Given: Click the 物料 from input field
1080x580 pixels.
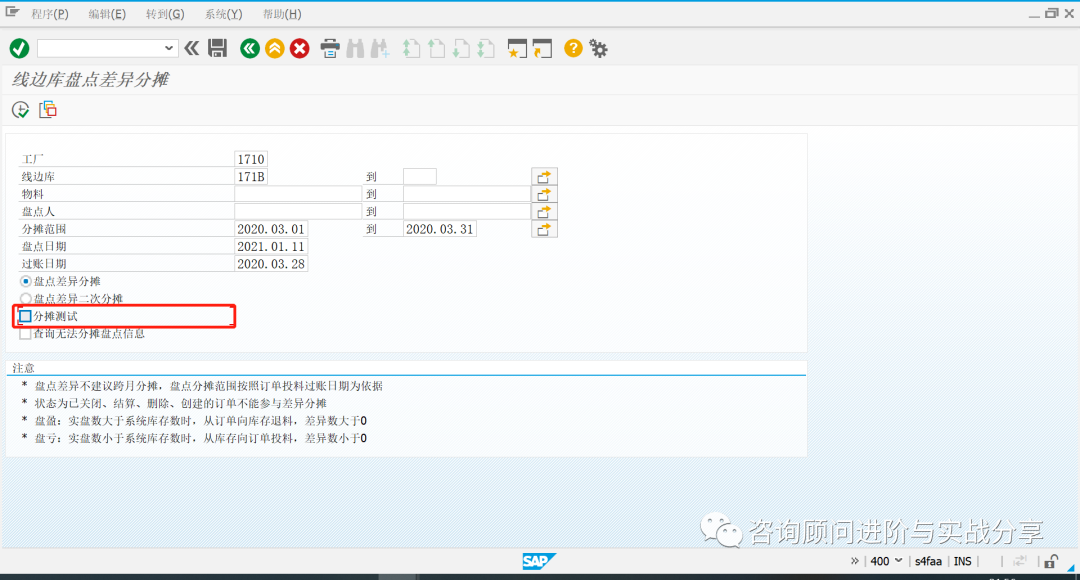Looking at the screenshot, I should pos(298,194).
